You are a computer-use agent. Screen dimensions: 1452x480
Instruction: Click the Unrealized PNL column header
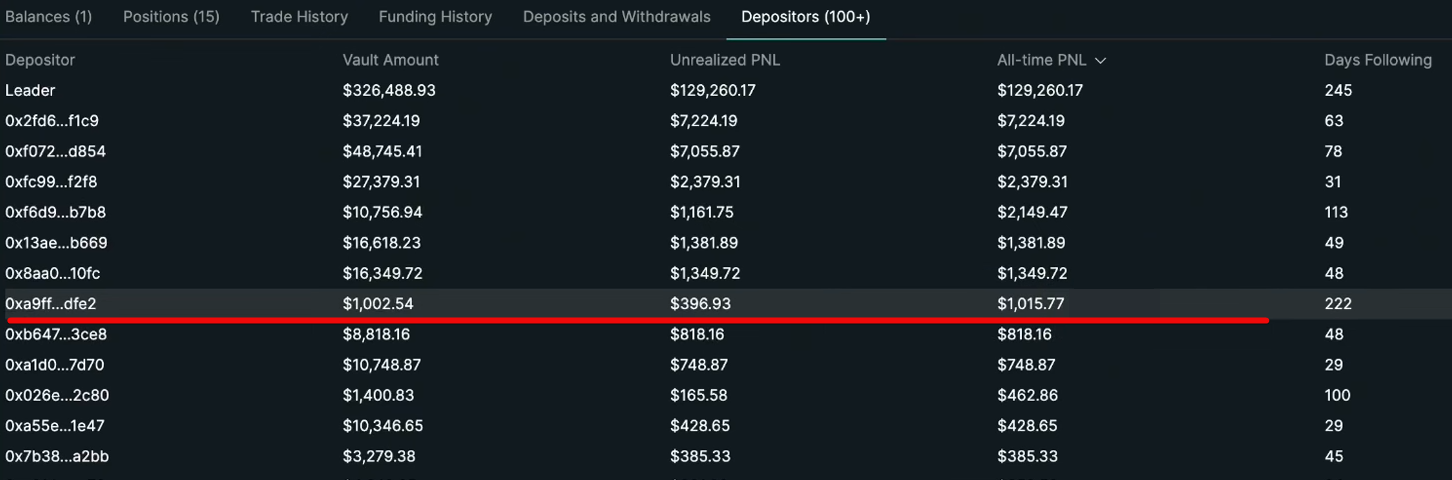coord(724,60)
